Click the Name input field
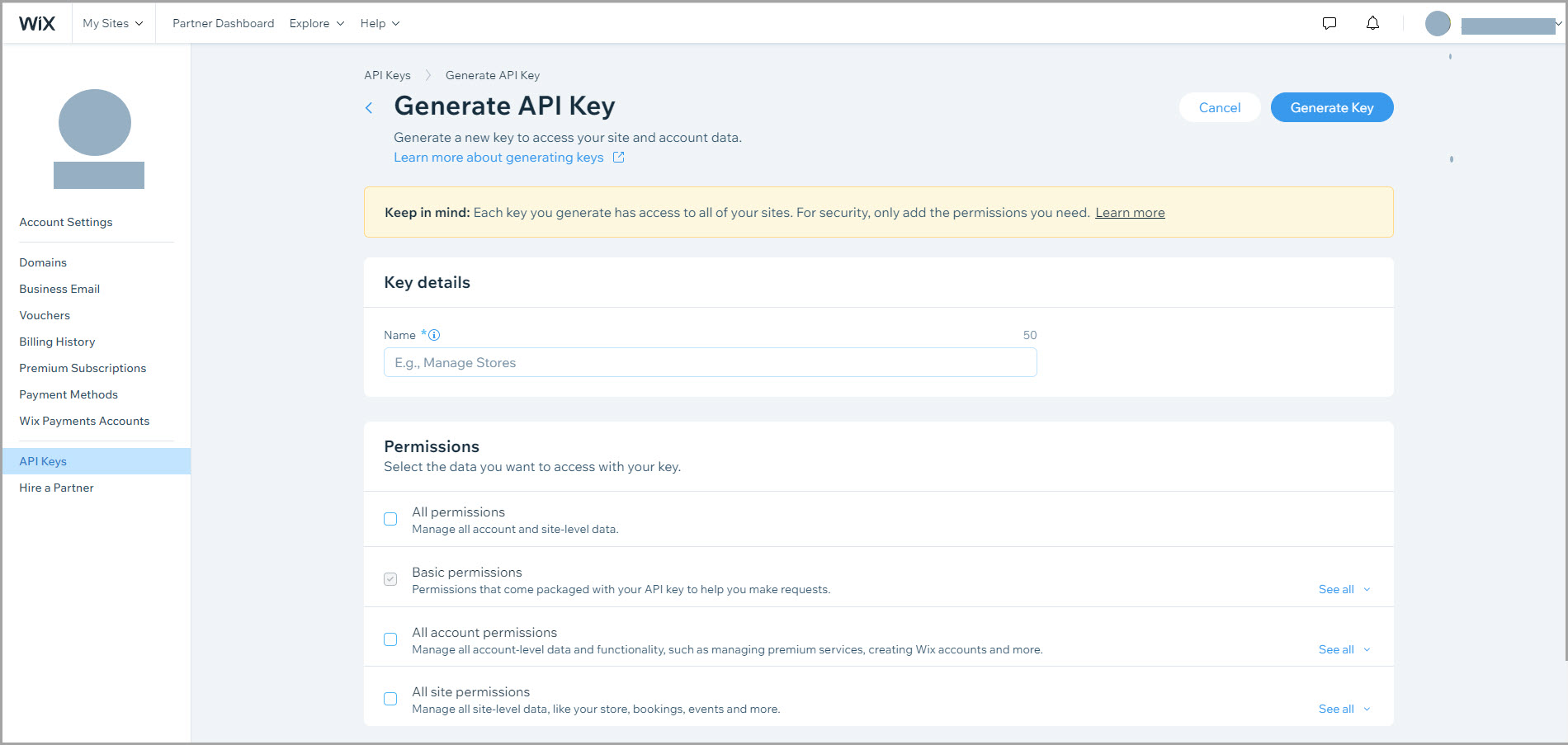 [710, 362]
